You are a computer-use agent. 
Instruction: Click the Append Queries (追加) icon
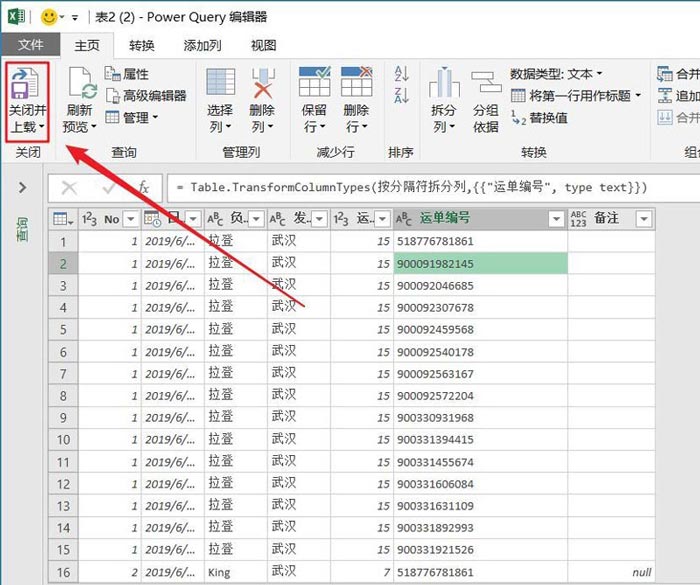point(665,96)
